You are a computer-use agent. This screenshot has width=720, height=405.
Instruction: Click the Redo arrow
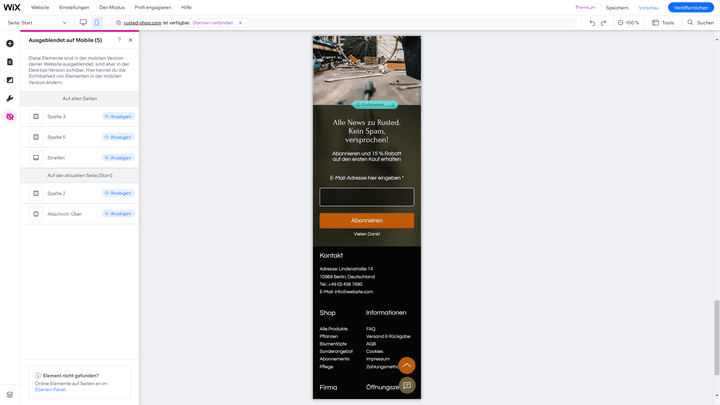(x=603, y=23)
